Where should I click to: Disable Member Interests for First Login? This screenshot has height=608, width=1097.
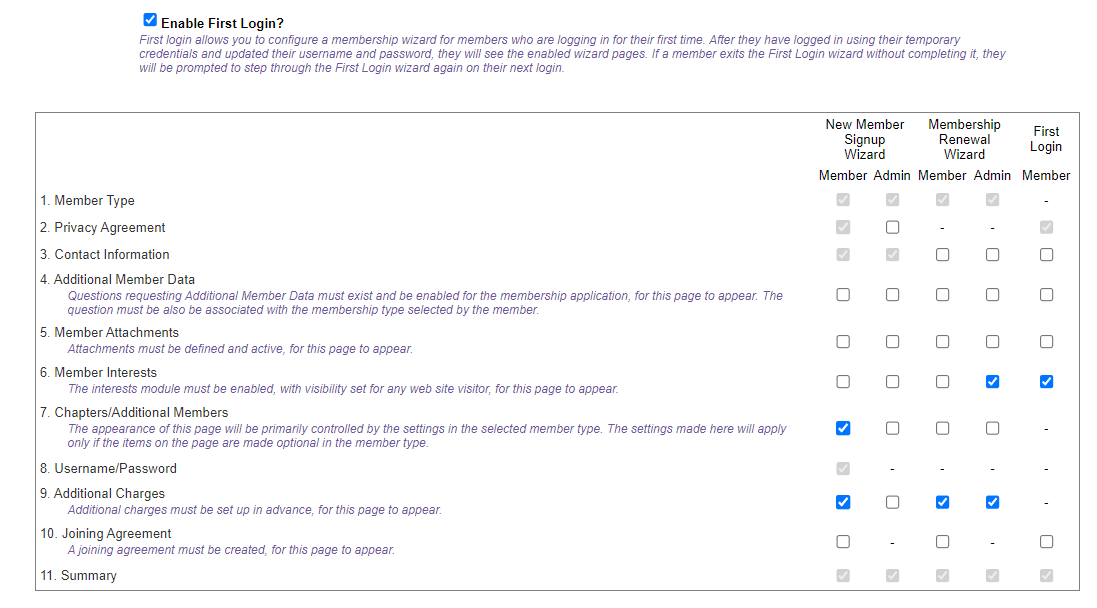tap(1046, 381)
